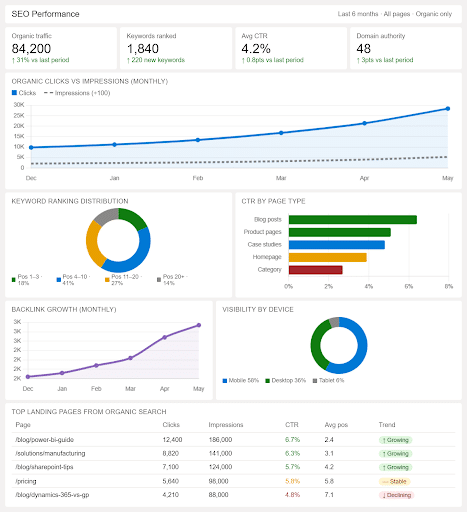Click the Apr point on Backlink Growth chart
This screenshot has height=512, width=467.
(165, 337)
